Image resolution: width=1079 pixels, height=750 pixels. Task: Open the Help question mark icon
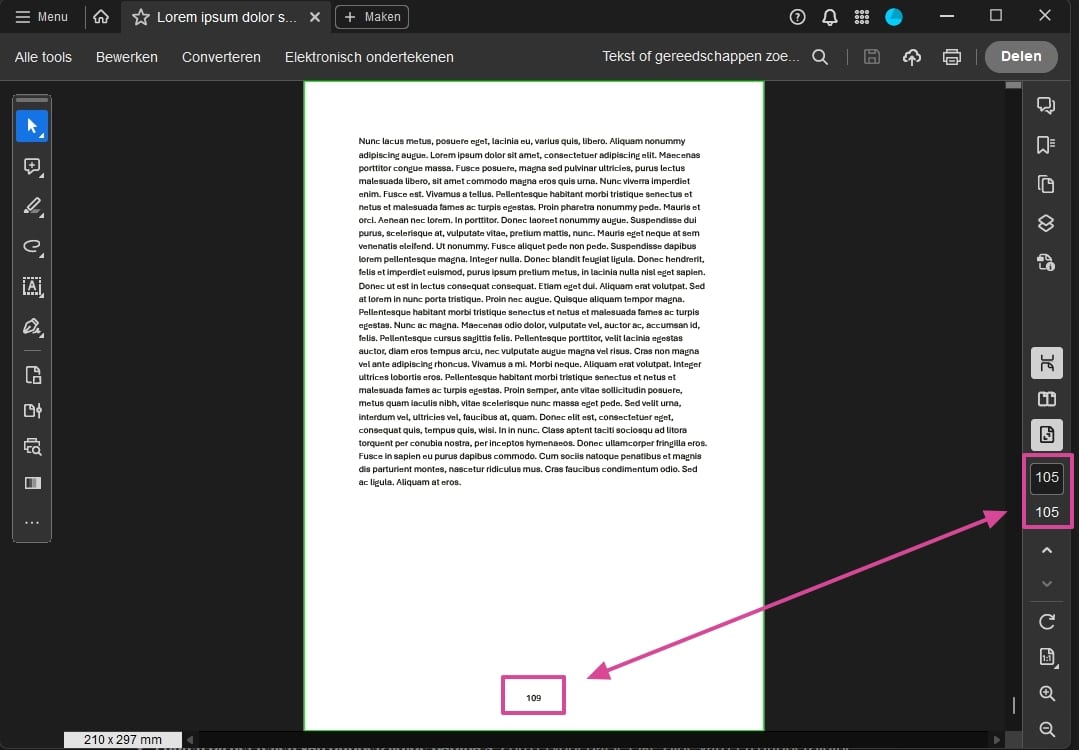click(797, 17)
